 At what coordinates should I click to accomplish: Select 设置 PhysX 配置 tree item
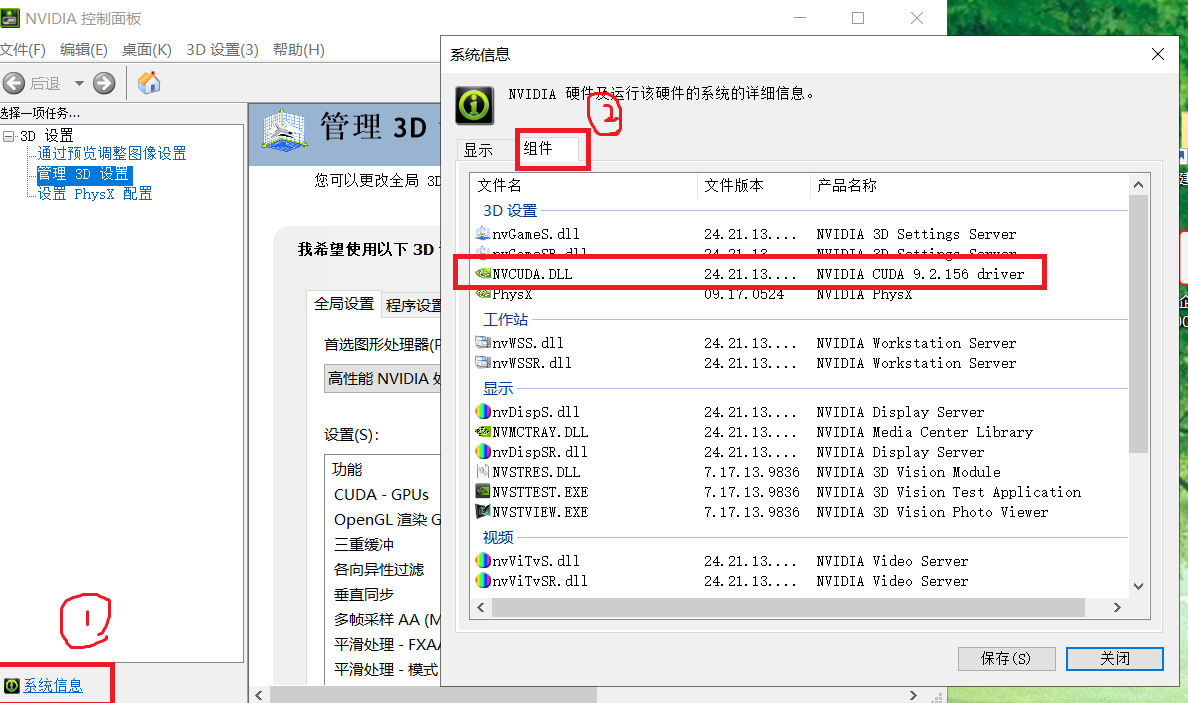pyautogui.click(x=95, y=194)
